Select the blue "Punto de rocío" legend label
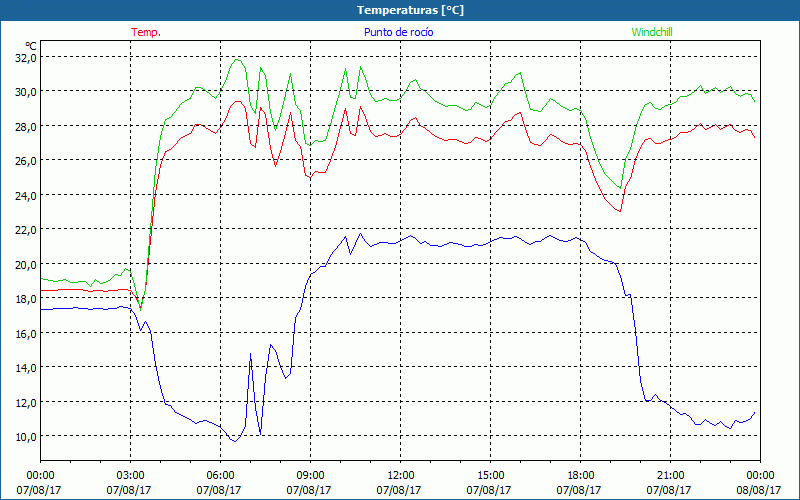The height and width of the screenshot is (500, 800). click(398, 32)
